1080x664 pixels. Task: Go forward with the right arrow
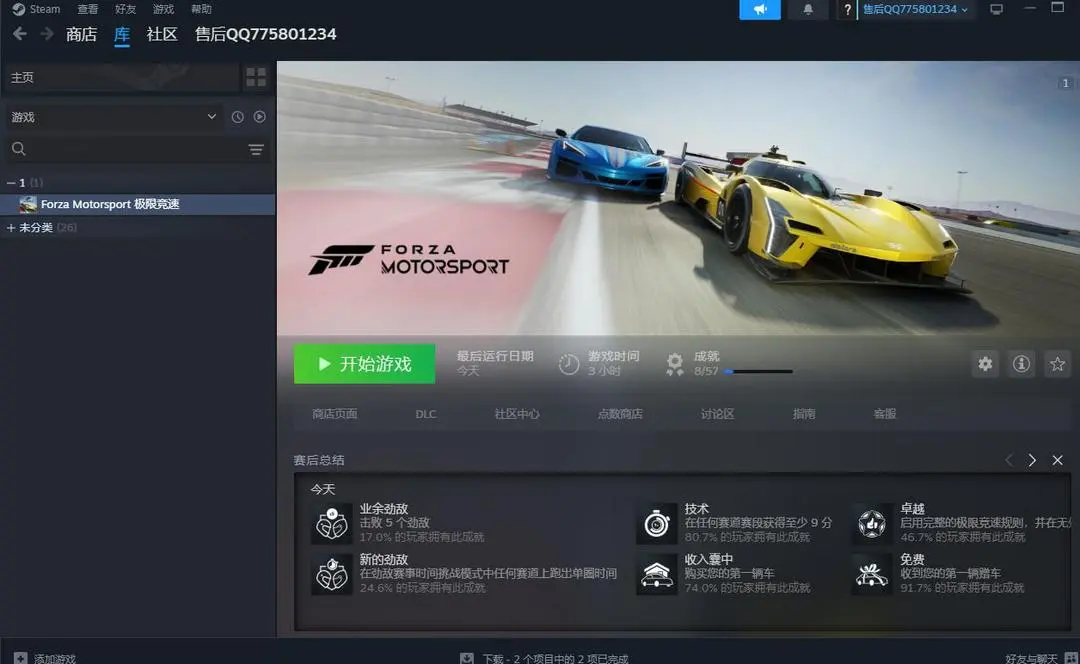(x=46, y=34)
